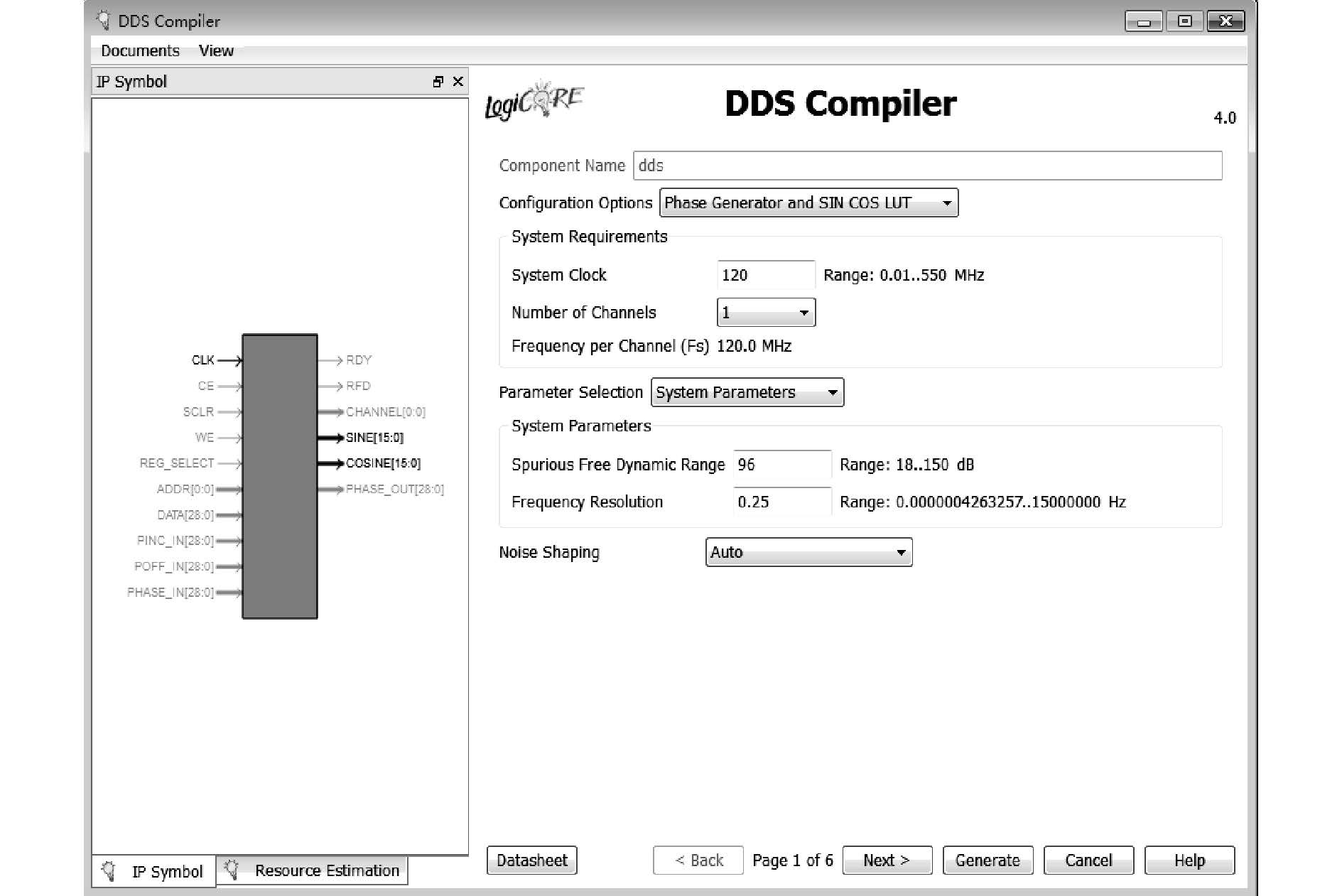Viewport: 1342px width, 896px height.
Task: Open the Documents menu
Action: [140, 50]
